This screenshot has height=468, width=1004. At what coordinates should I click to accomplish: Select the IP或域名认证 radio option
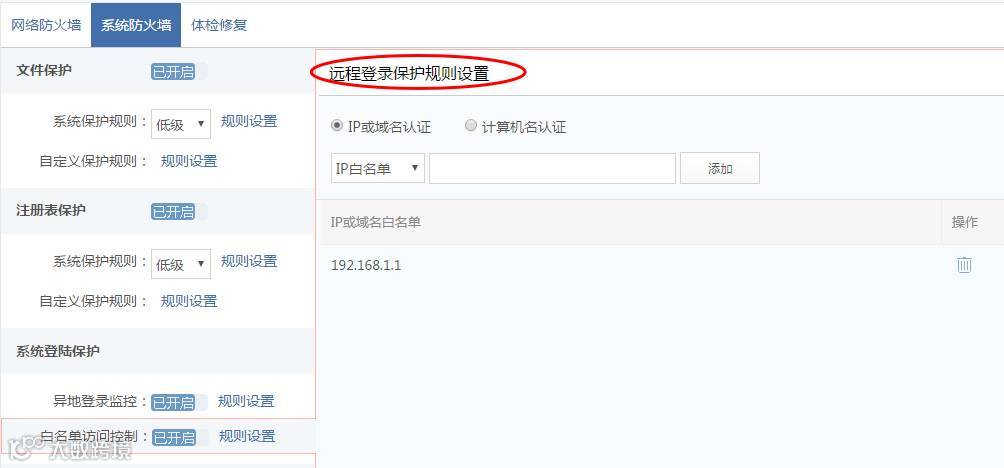337,125
